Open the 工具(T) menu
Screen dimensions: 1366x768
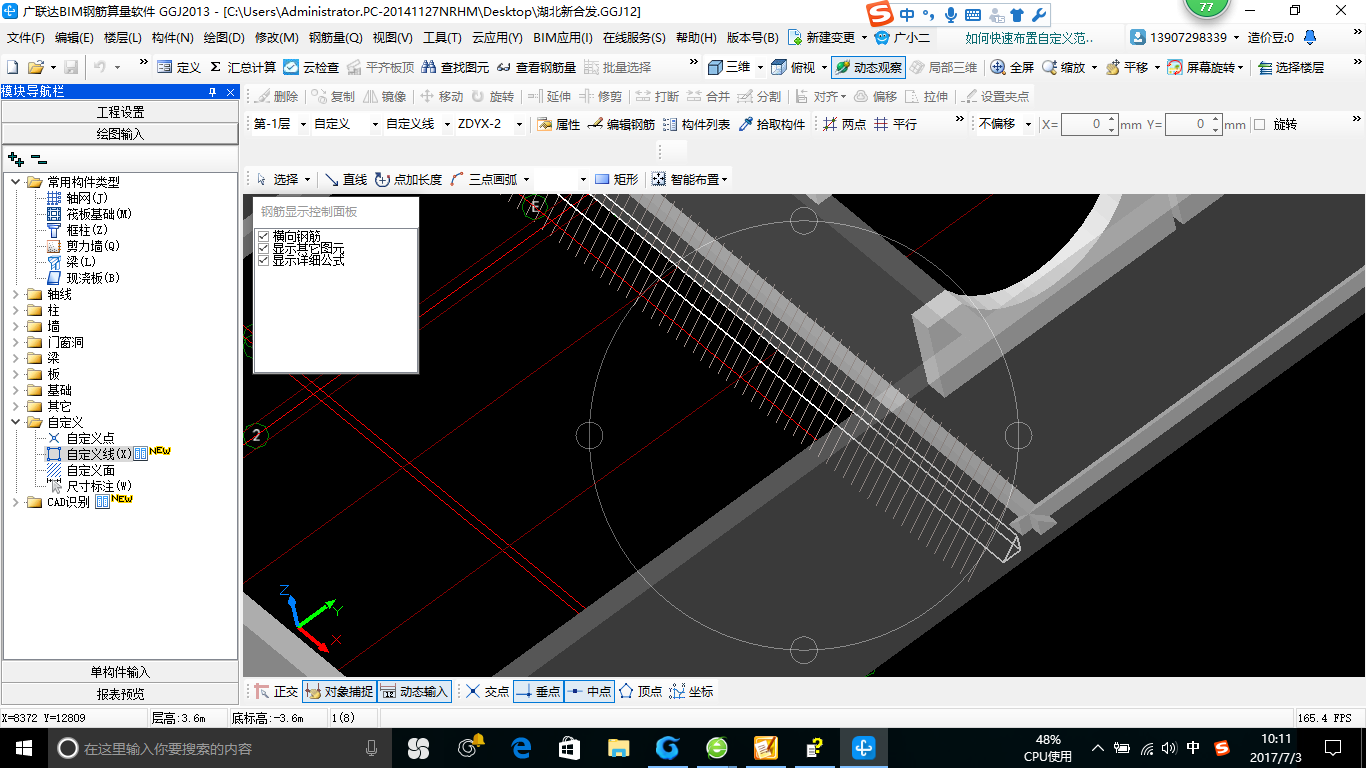click(442, 38)
